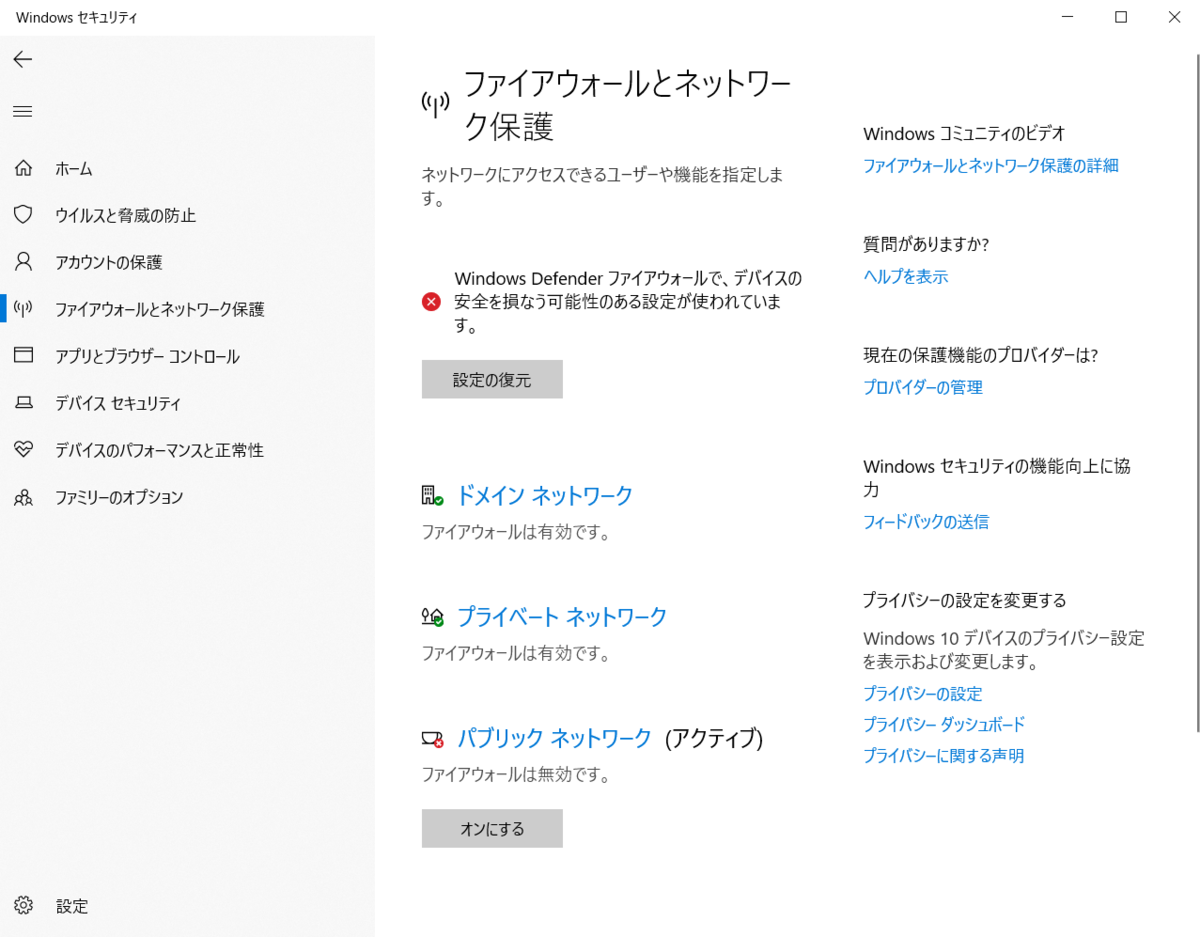Click the domain network building icon
Screen dimensions: 1200x937
click(x=432, y=495)
